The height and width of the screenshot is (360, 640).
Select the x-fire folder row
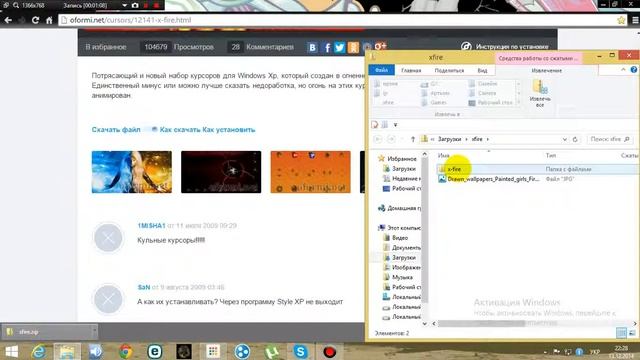point(537,169)
